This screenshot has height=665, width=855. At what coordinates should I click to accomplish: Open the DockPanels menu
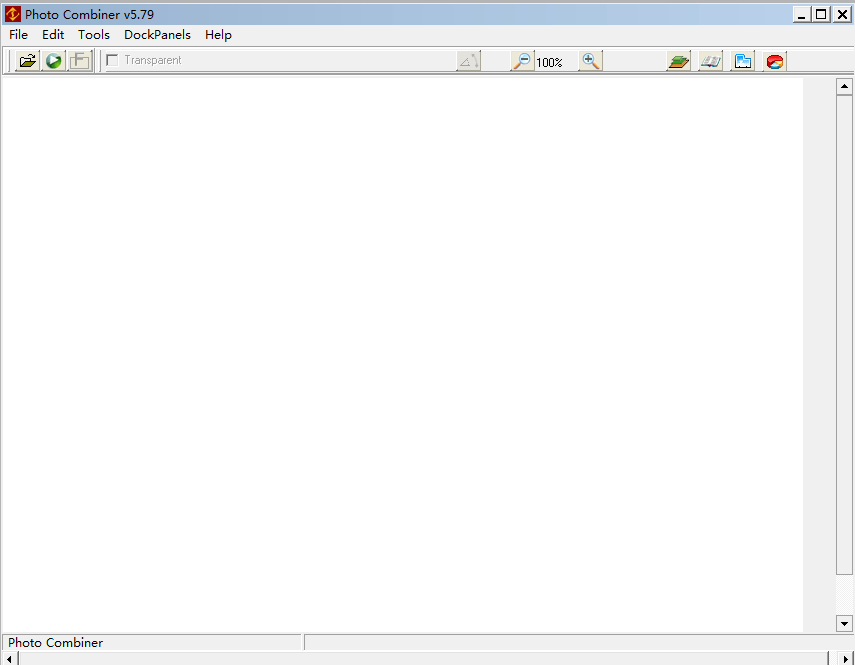coord(157,35)
